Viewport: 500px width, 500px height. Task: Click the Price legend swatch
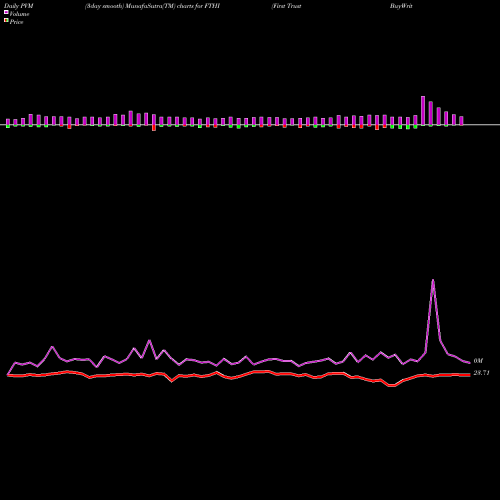click(x=6, y=21)
